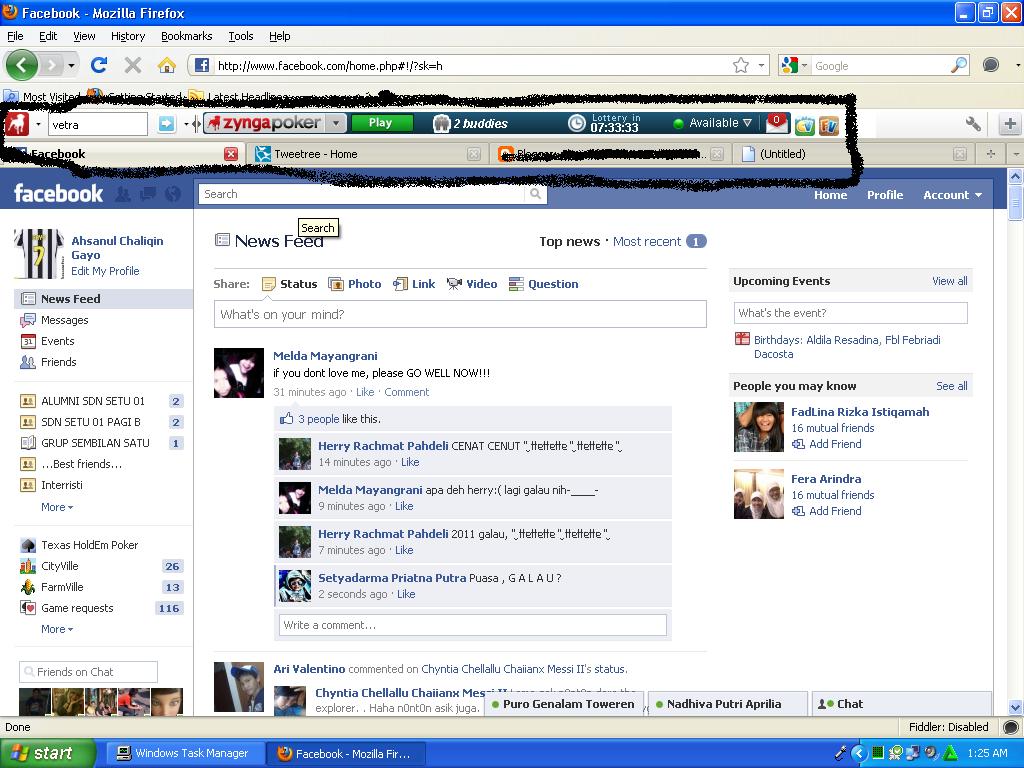Launch the FarmVille toolbar icon
The height and width of the screenshot is (768, 1024).
click(x=828, y=125)
